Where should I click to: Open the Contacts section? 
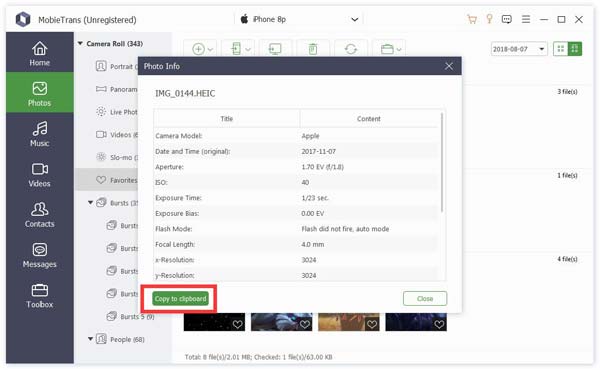point(39,215)
